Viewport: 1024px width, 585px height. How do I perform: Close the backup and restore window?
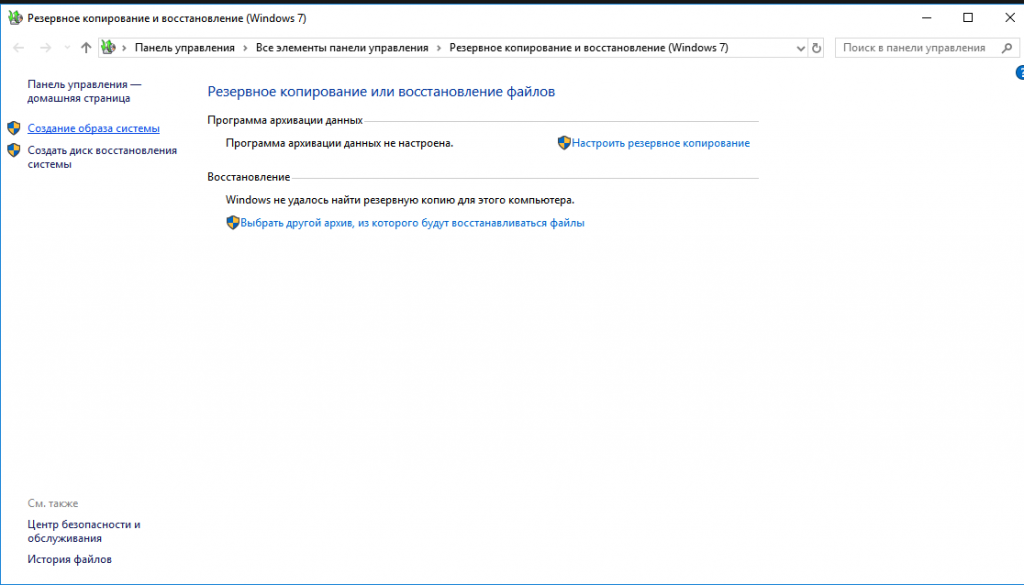tap(1009, 18)
